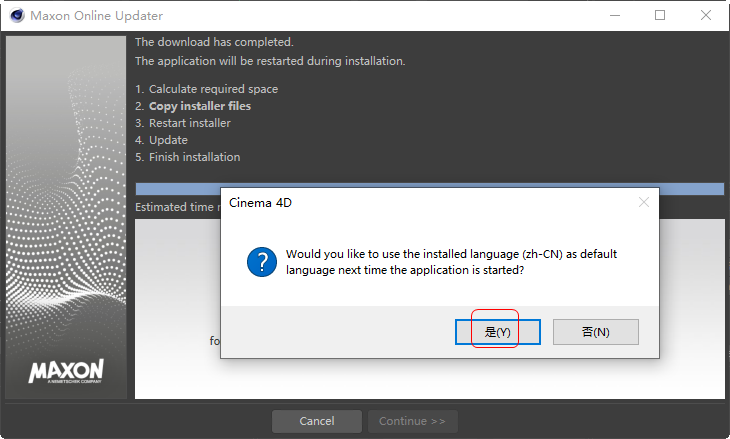The height and width of the screenshot is (439, 730).
Task: Select the Copy installer files step
Action: [199, 106]
